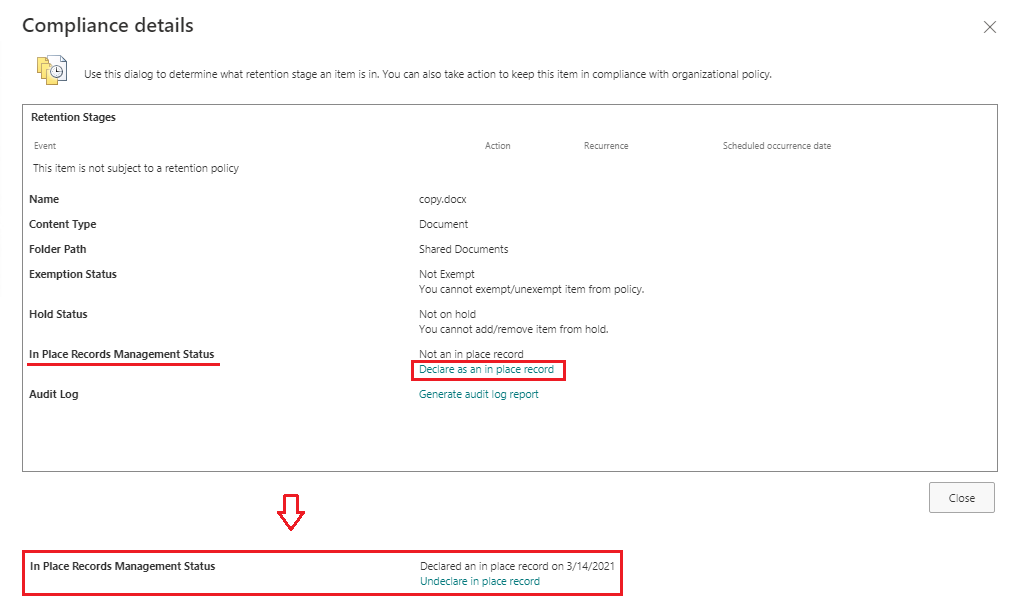The height and width of the screenshot is (614, 1018).
Task: Select the Event column header
Action: [x=44, y=145]
